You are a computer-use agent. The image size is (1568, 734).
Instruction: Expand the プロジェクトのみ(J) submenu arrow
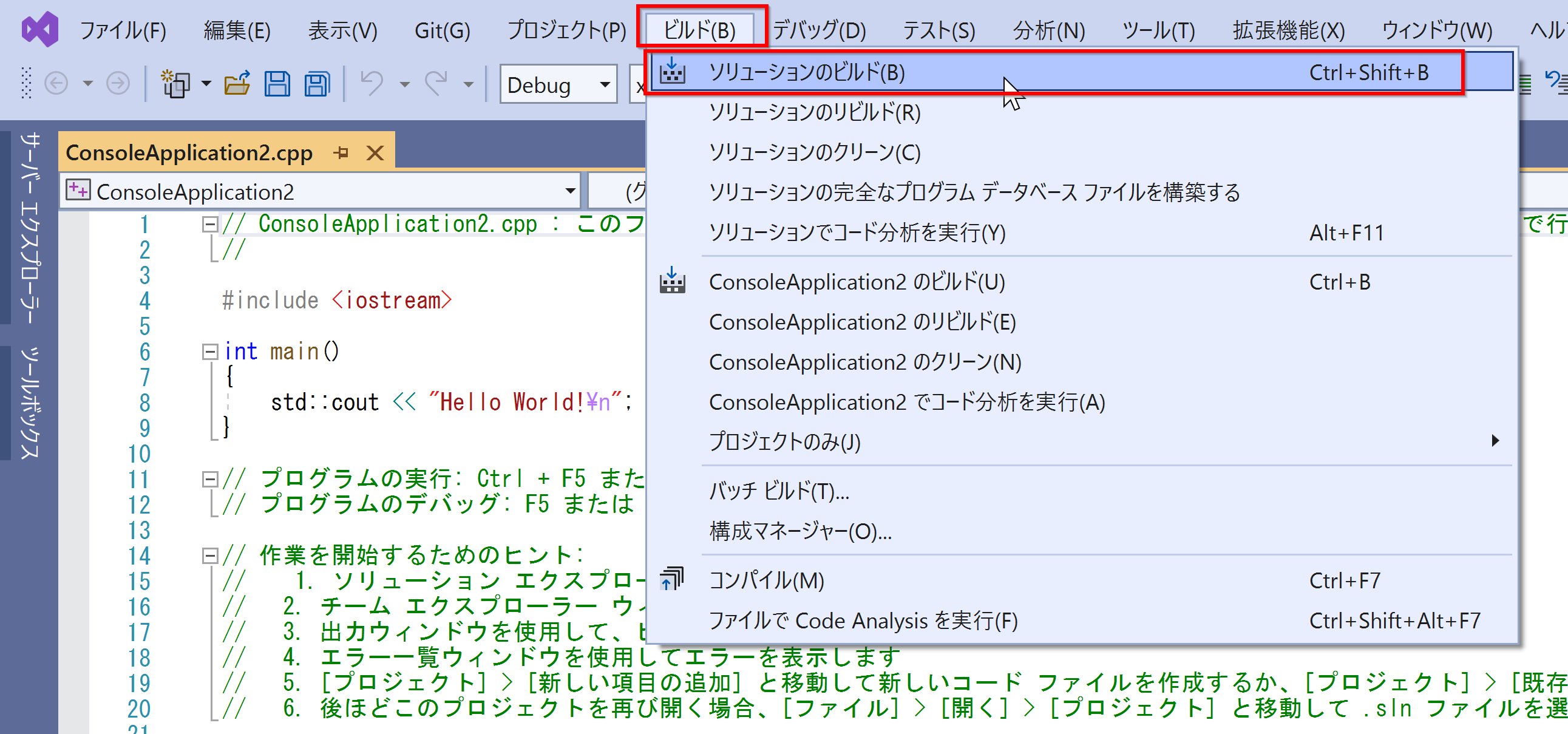[1495, 441]
